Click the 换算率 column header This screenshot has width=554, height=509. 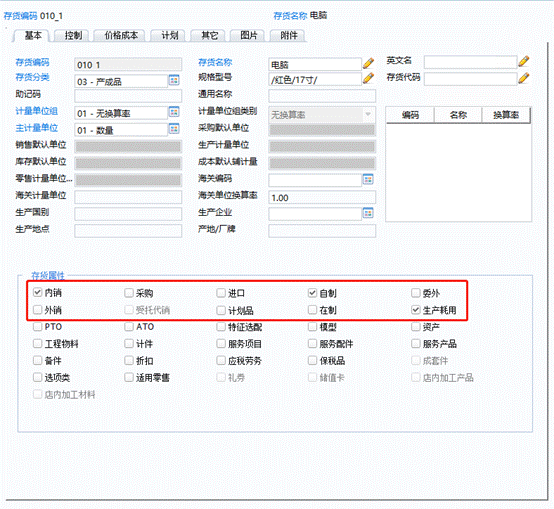tap(506, 115)
